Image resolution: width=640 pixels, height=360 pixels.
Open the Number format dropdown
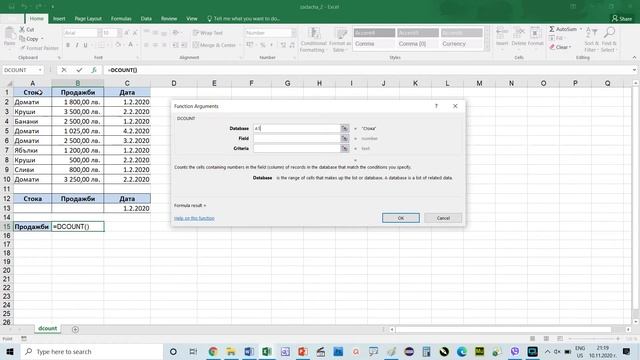point(294,33)
